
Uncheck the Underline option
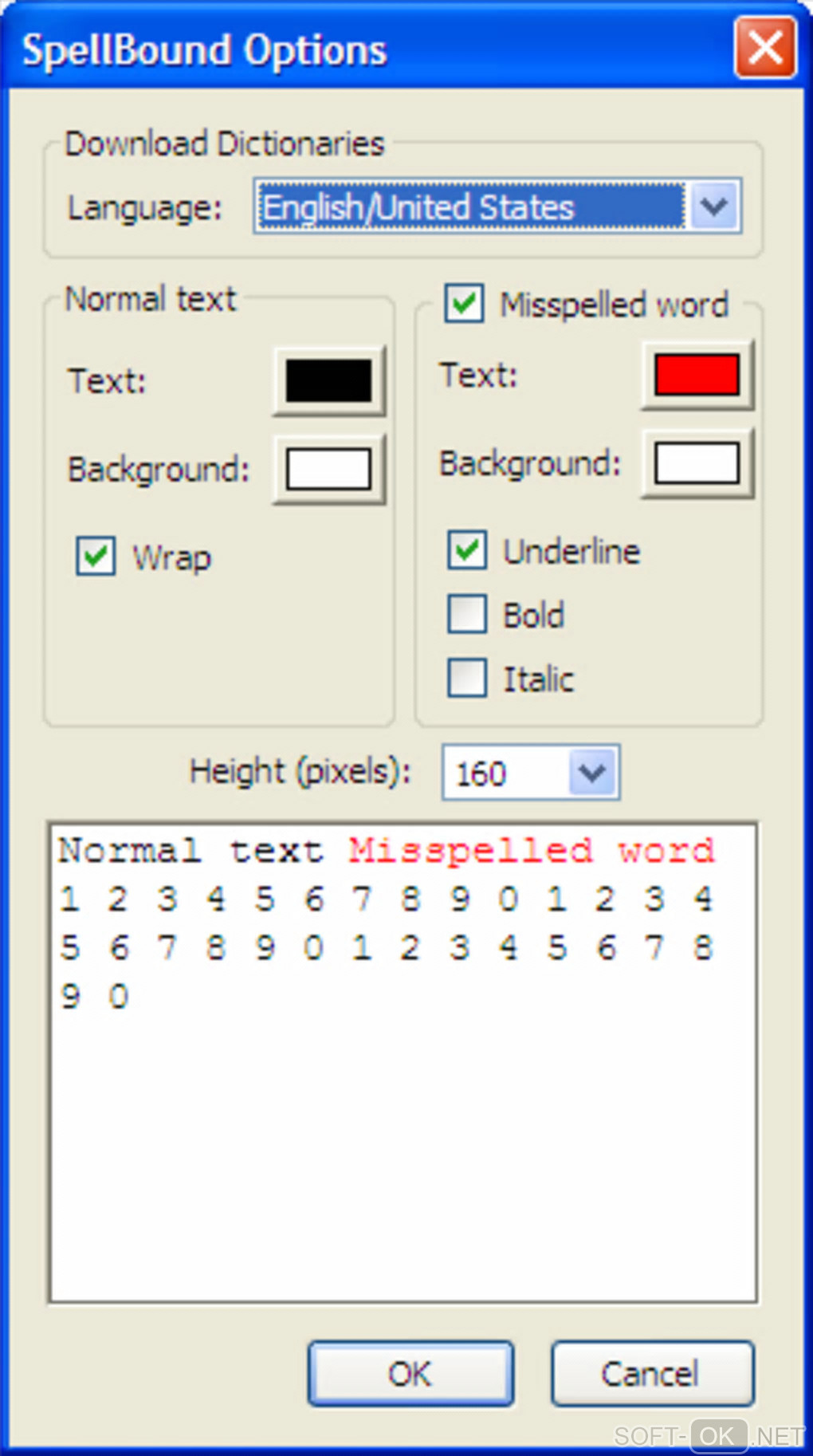[467, 550]
